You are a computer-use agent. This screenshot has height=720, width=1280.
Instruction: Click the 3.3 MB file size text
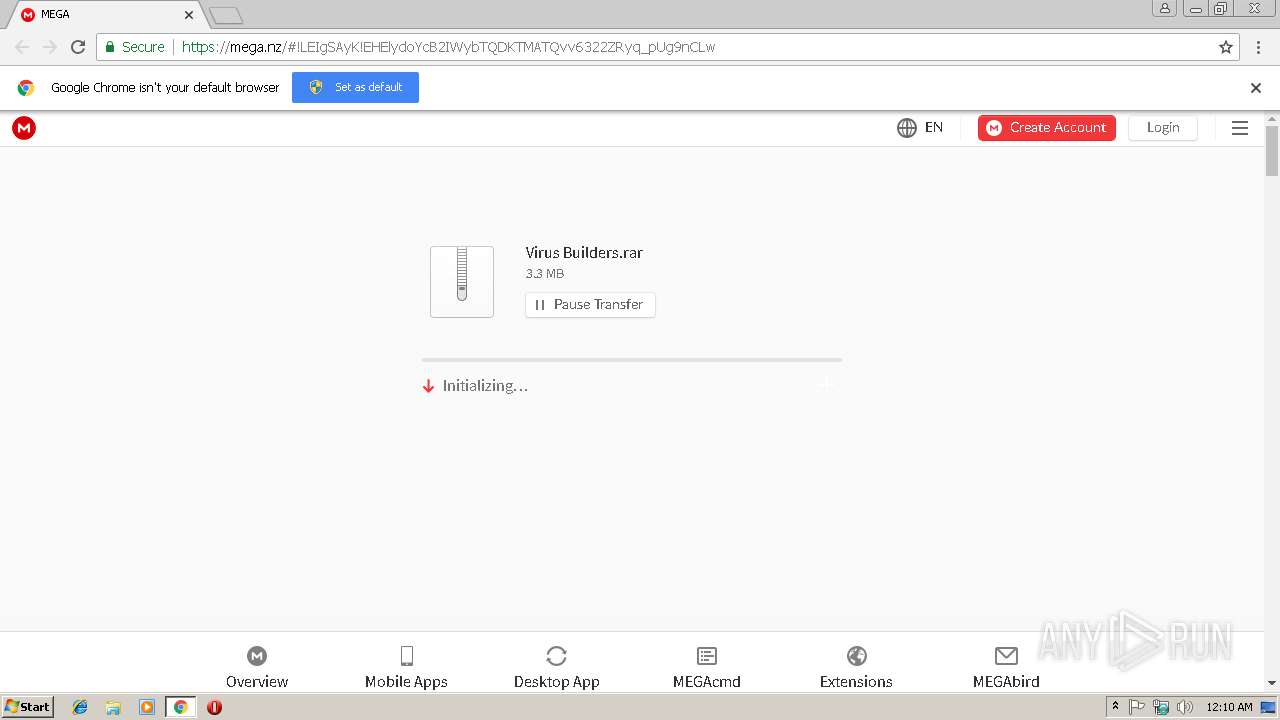tap(545, 274)
